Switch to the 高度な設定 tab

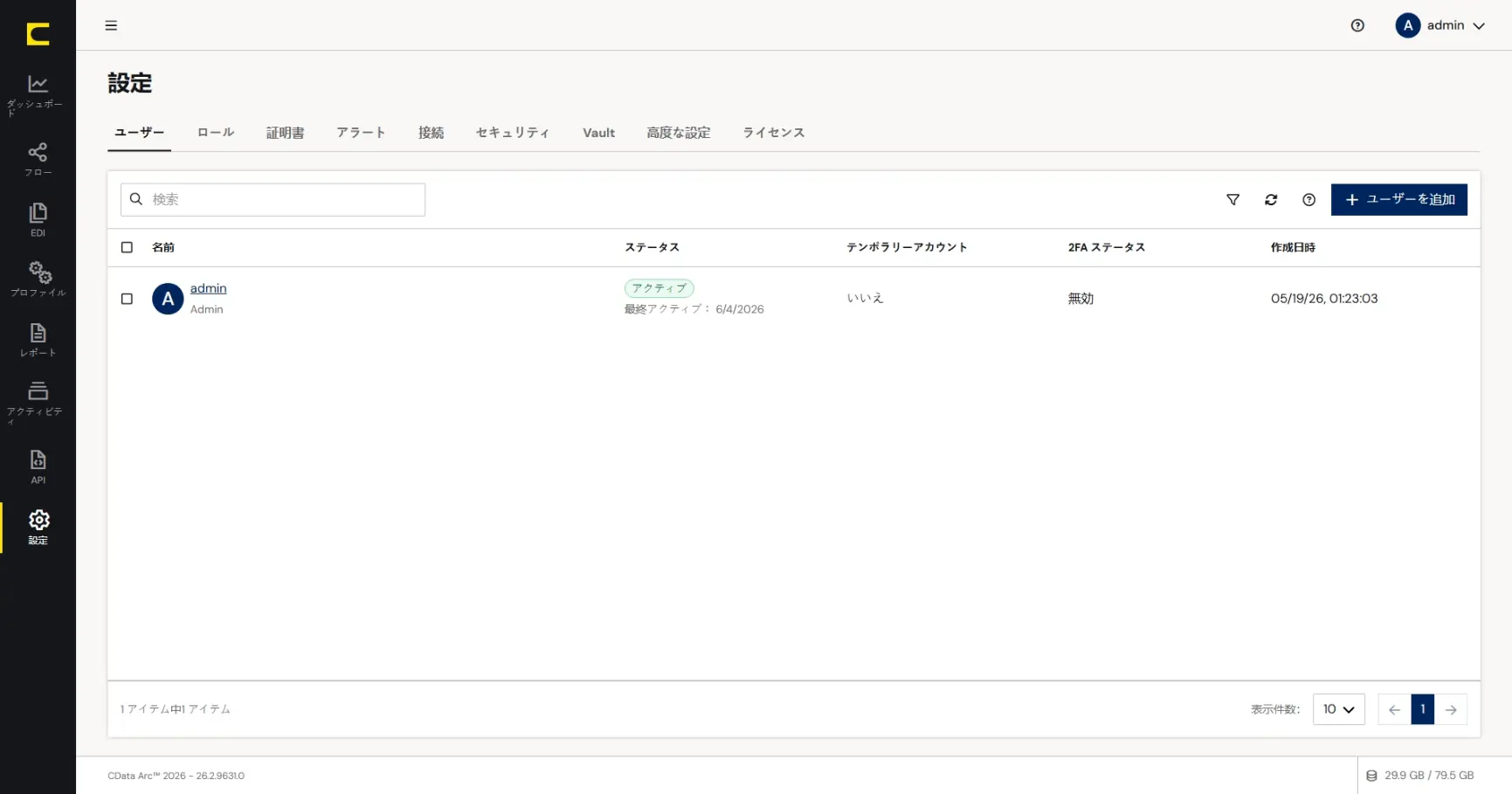[678, 133]
